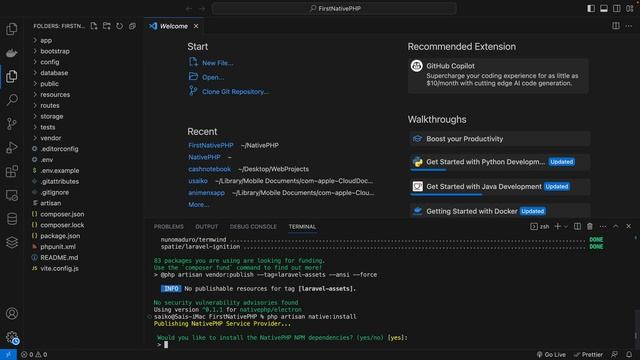Click Clone Git Repository... link

tap(235, 92)
